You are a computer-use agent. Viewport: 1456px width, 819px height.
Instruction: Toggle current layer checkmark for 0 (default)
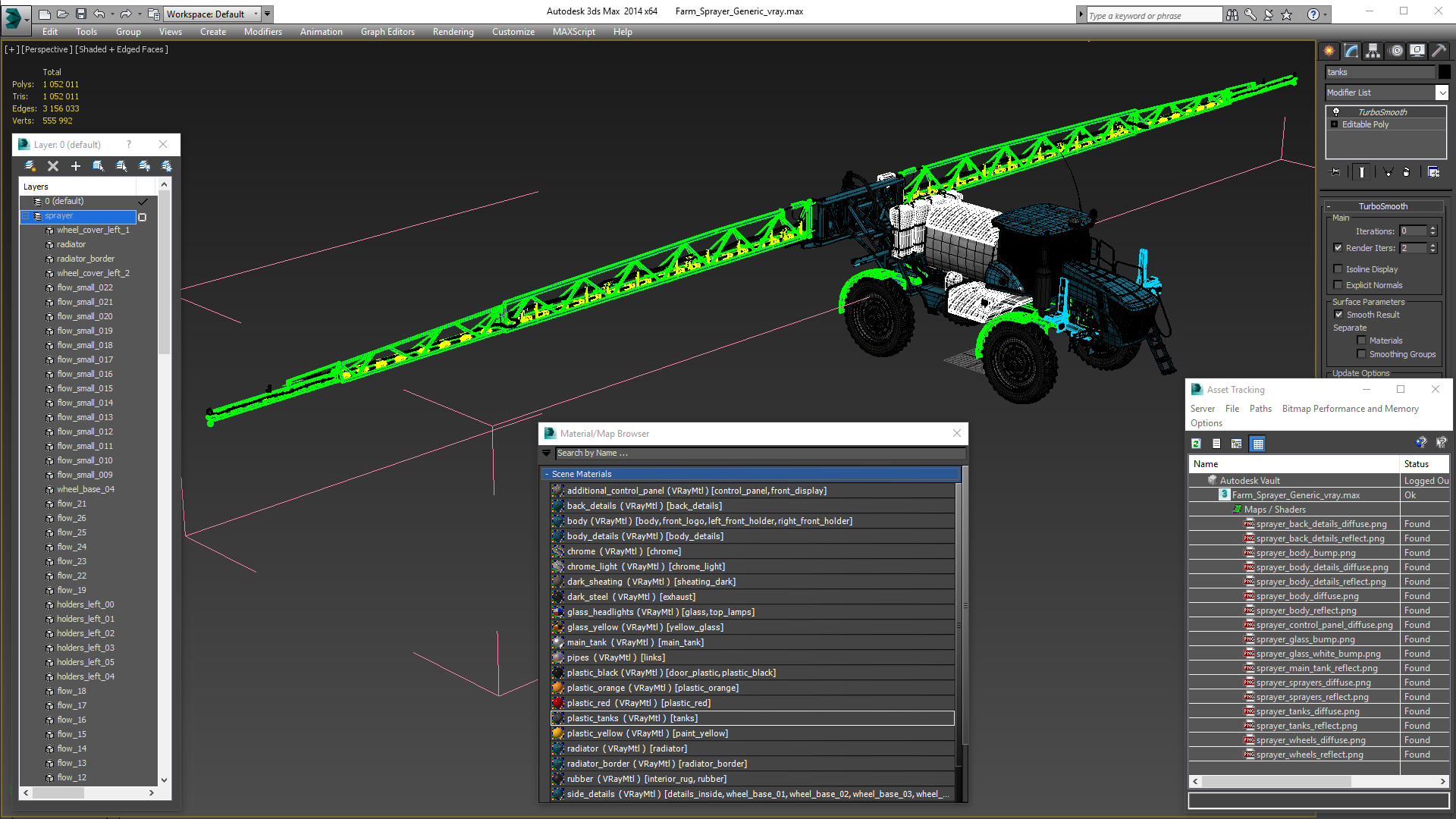pyautogui.click(x=143, y=202)
